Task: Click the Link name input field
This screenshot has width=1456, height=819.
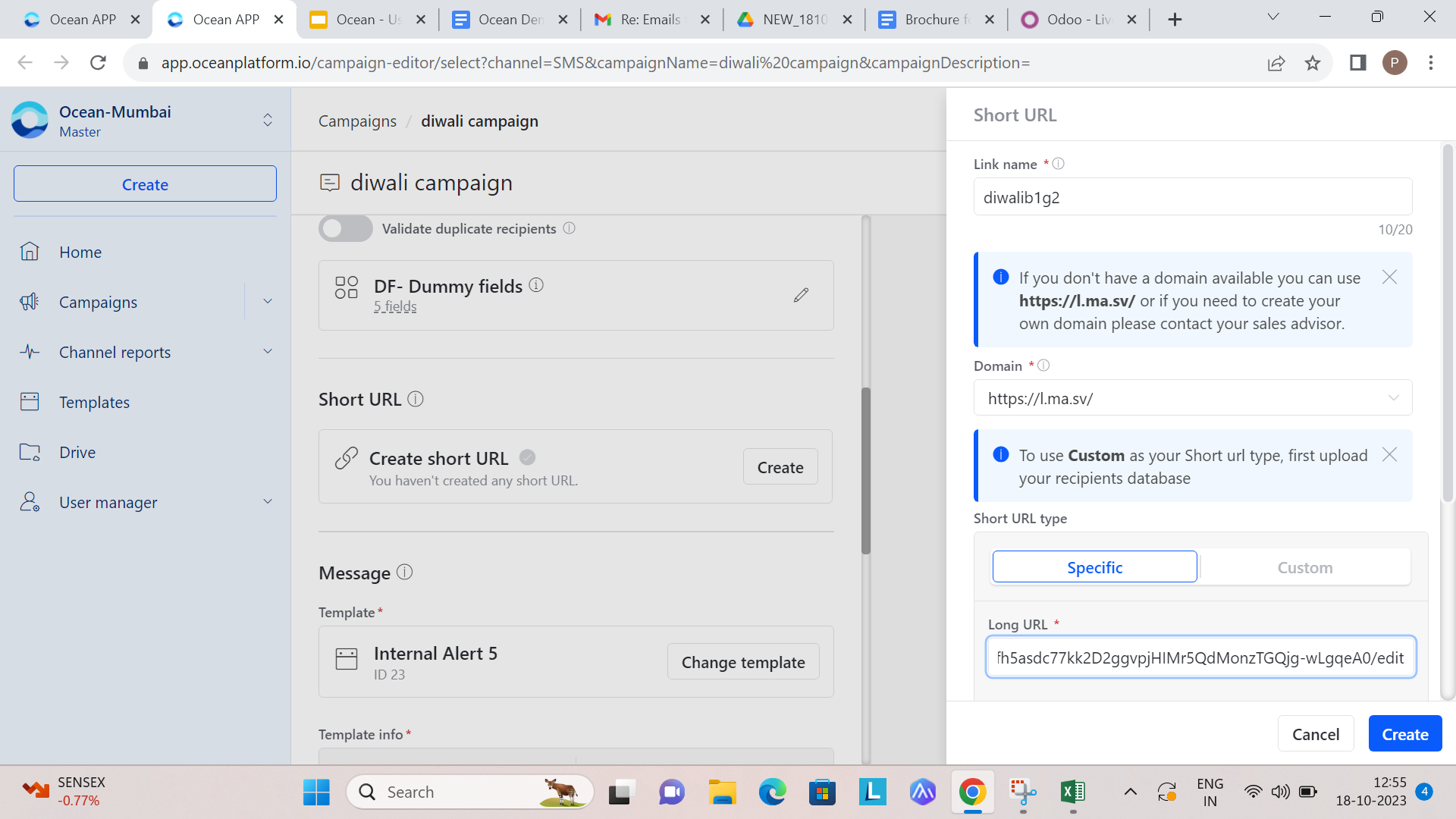Action: [x=1193, y=197]
